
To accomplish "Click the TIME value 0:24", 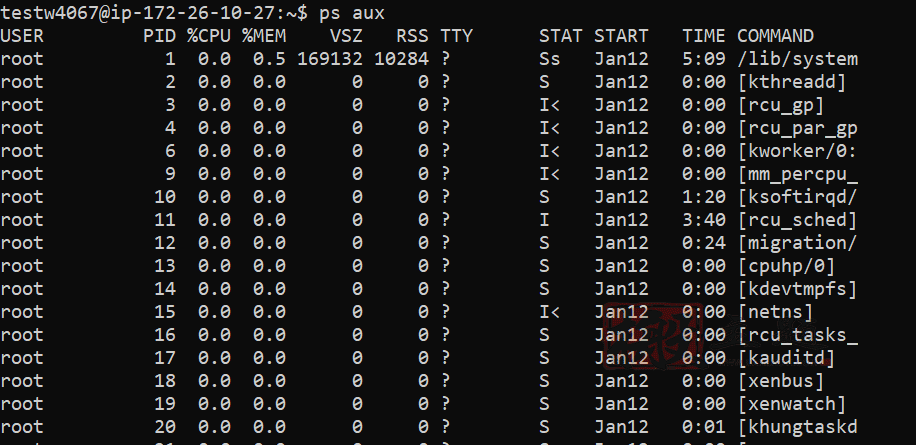I will pyautogui.click(x=704, y=243).
